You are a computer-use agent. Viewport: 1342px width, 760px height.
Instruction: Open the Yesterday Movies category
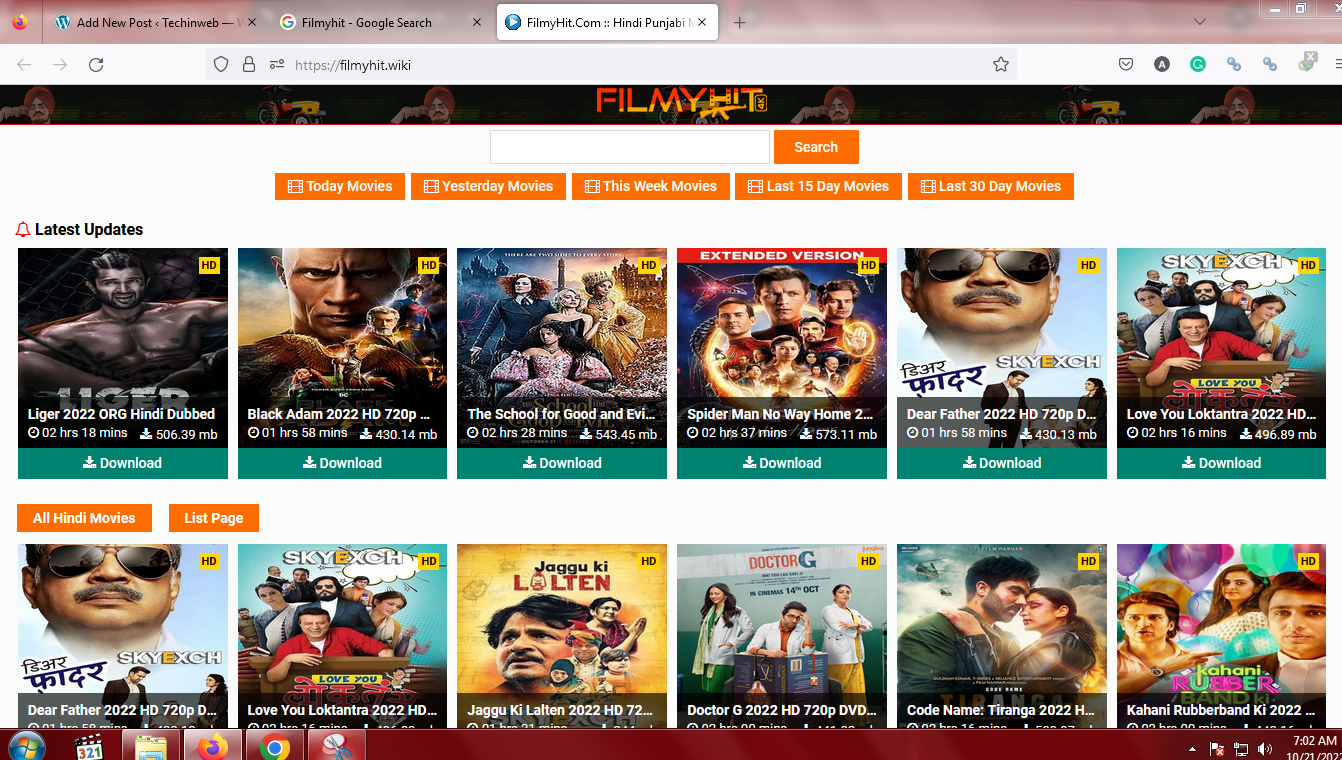(488, 186)
